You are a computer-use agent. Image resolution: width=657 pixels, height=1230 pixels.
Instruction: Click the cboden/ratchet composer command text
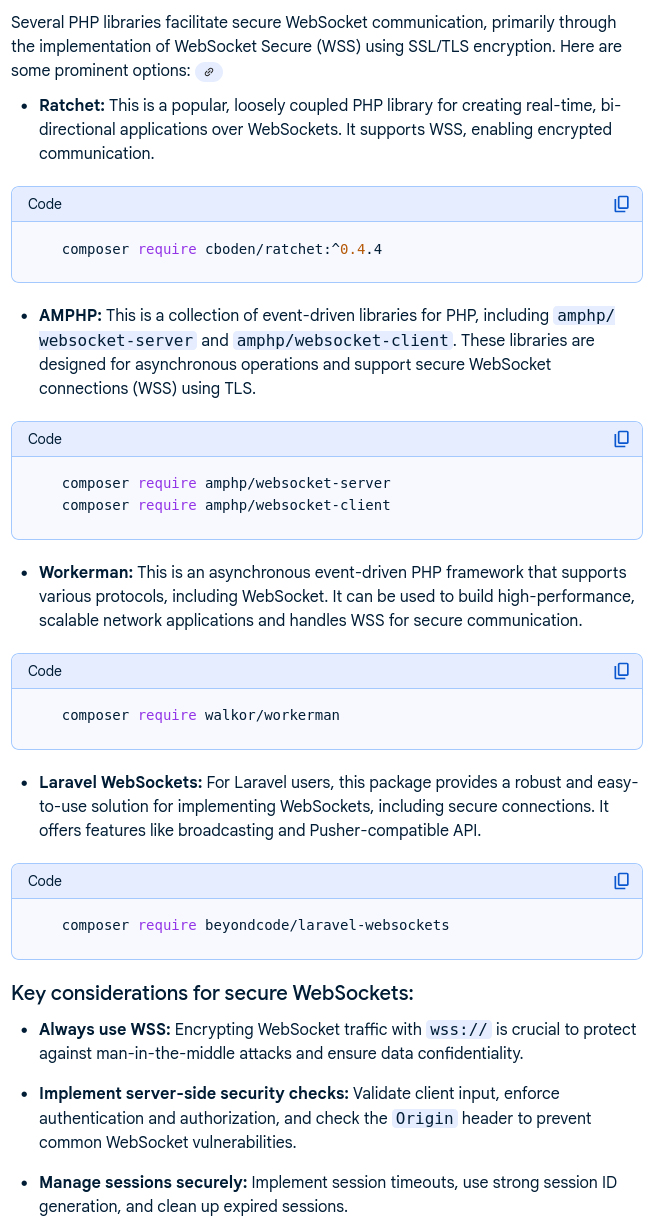point(222,248)
